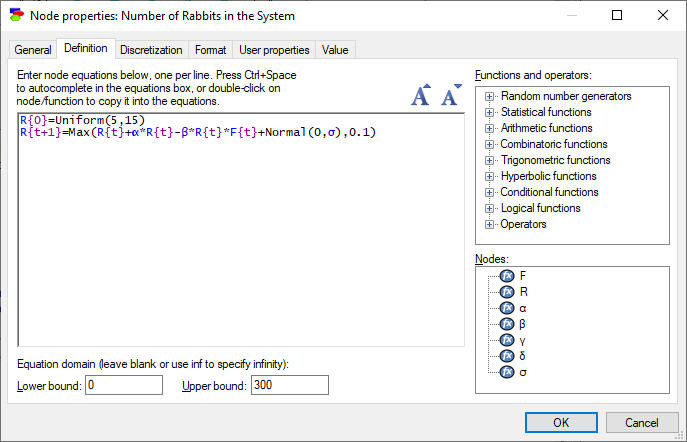Image resolution: width=687 pixels, height=442 pixels.
Task: Select the δ node icon
Action: coord(507,356)
